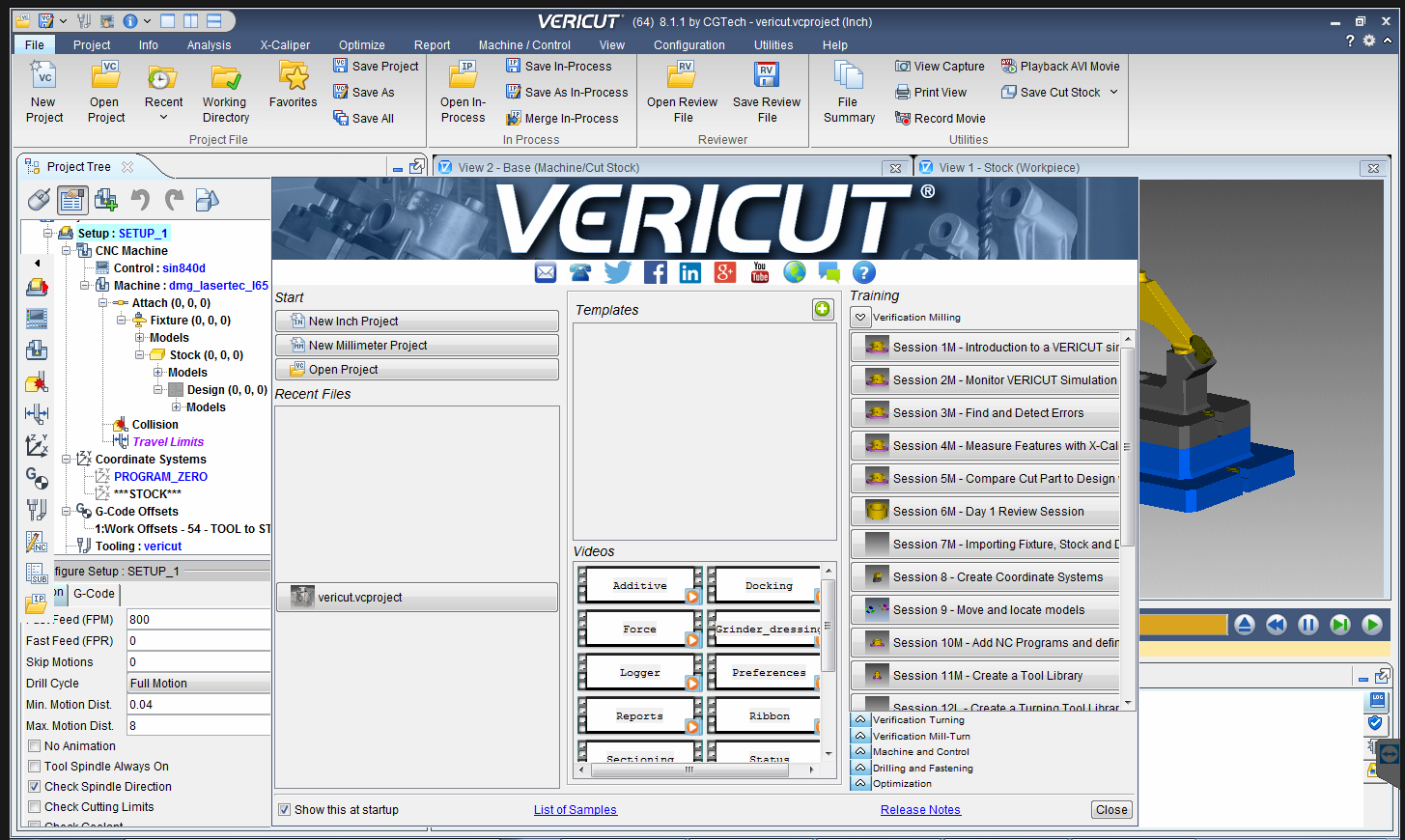Click the Working Directory icon
Image resolution: width=1405 pixels, height=840 pixels.
coord(225,75)
